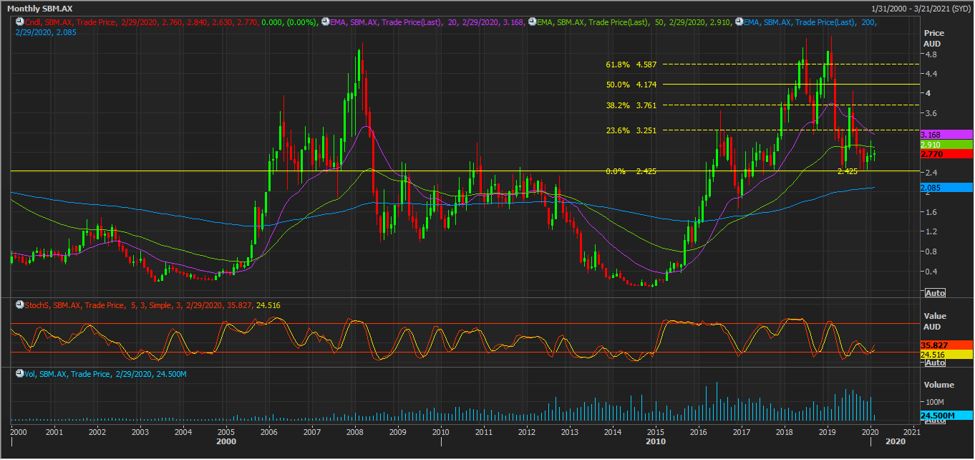Click the Volume axis header

click(x=937, y=385)
